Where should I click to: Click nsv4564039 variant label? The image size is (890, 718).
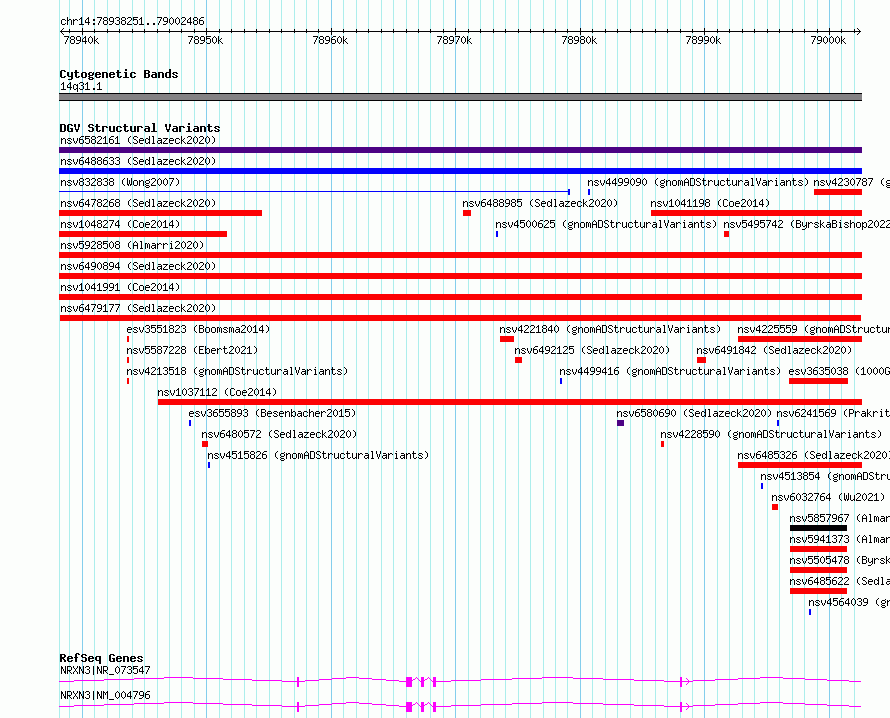click(x=849, y=602)
